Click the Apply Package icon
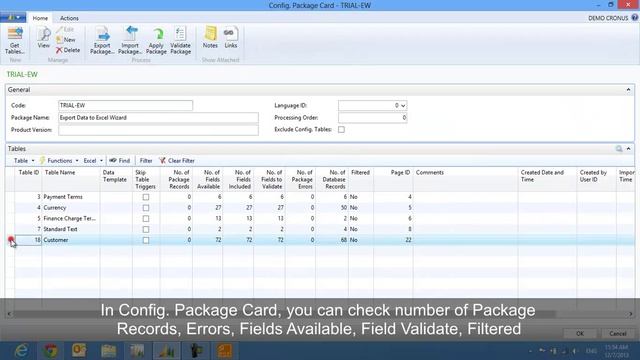The image size is (640, 360). [x=156, y=41]
